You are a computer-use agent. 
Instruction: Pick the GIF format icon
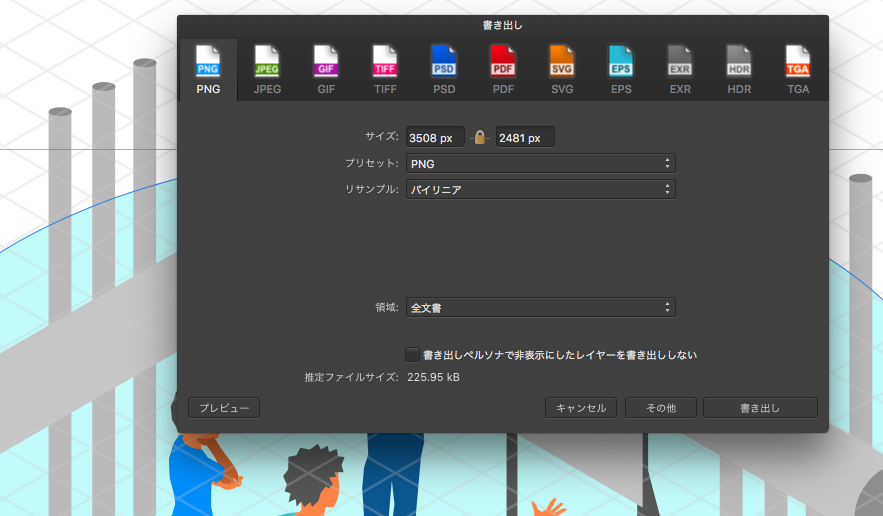coord(326,70)
